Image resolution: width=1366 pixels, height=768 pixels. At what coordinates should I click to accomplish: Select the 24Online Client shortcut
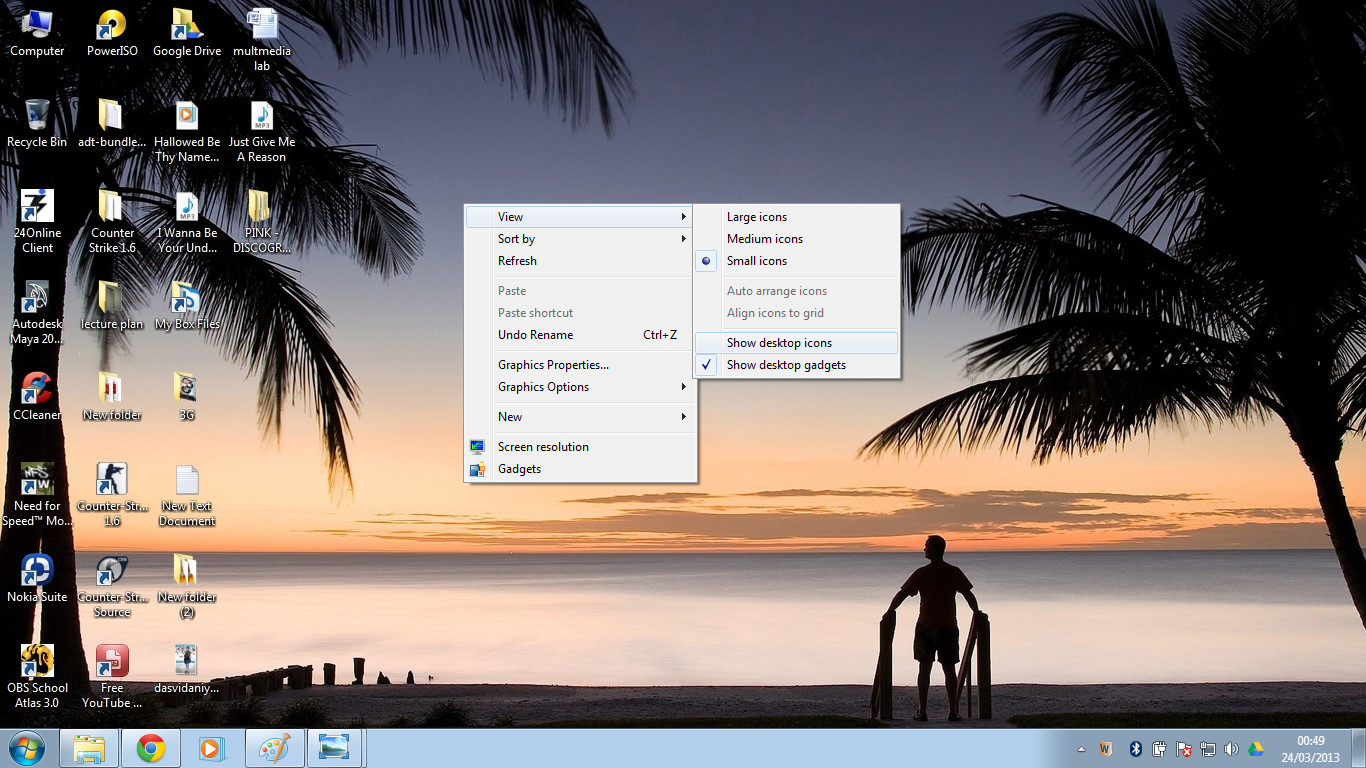(37, 222)
